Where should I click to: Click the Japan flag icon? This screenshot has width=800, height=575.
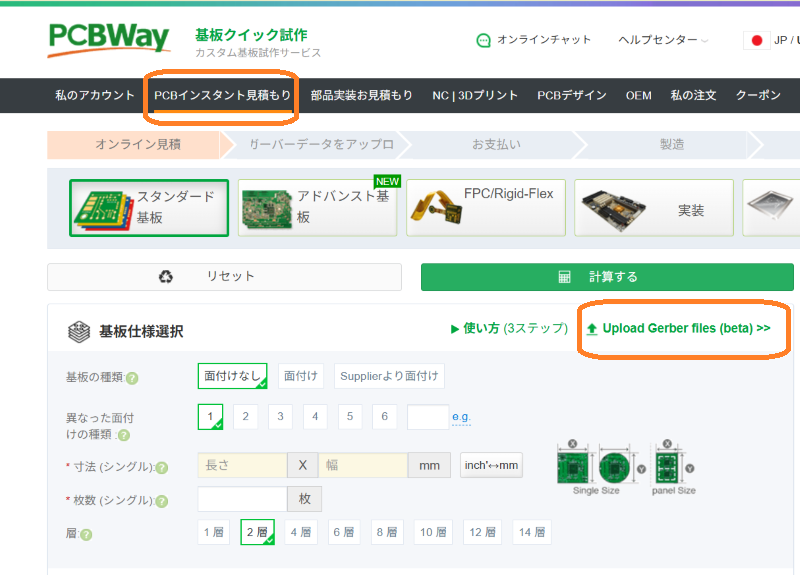pos(757,41)
